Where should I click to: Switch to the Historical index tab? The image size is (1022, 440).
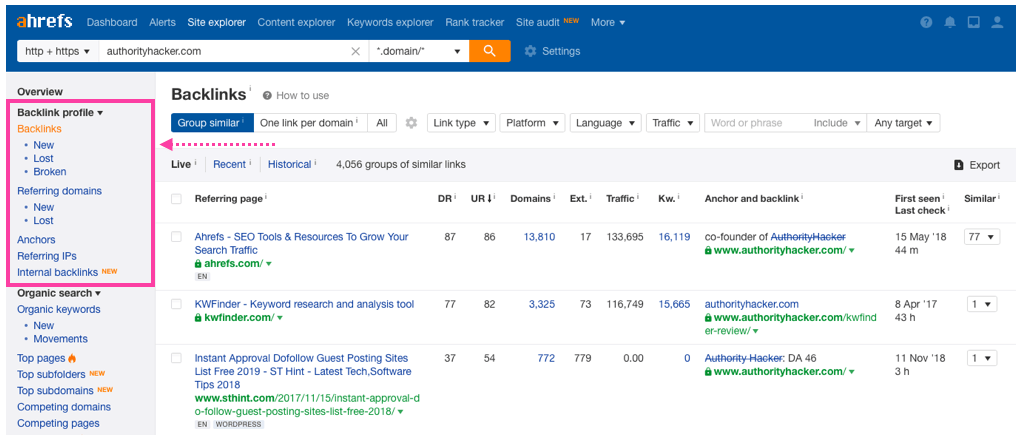(x=289, y=164)
